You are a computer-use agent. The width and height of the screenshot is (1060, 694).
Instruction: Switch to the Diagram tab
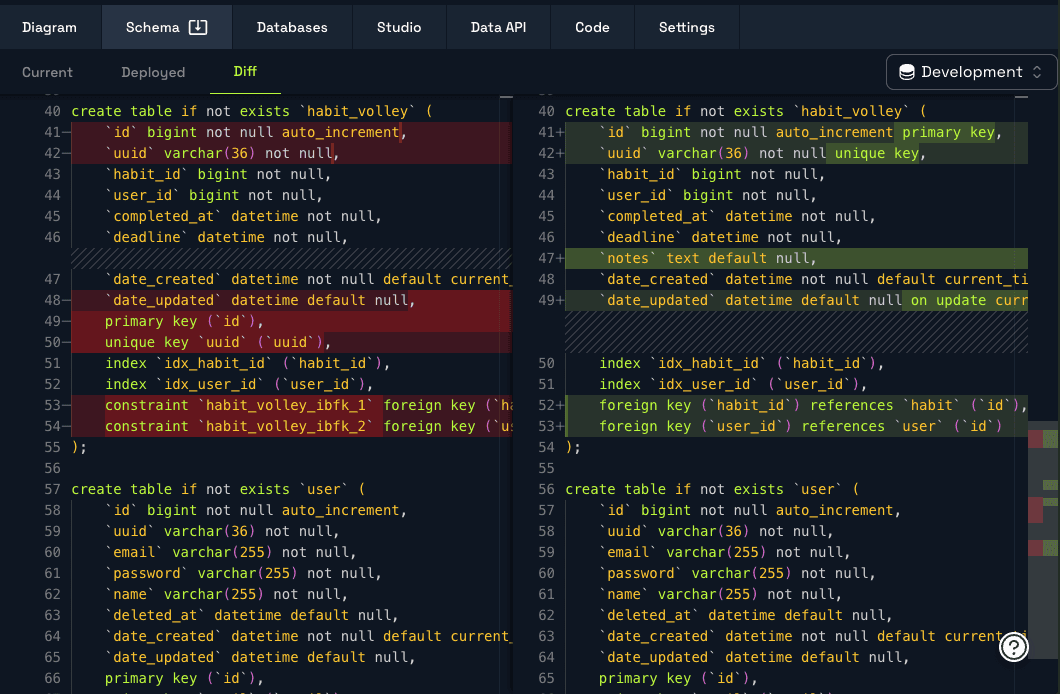tap(49, 27)
